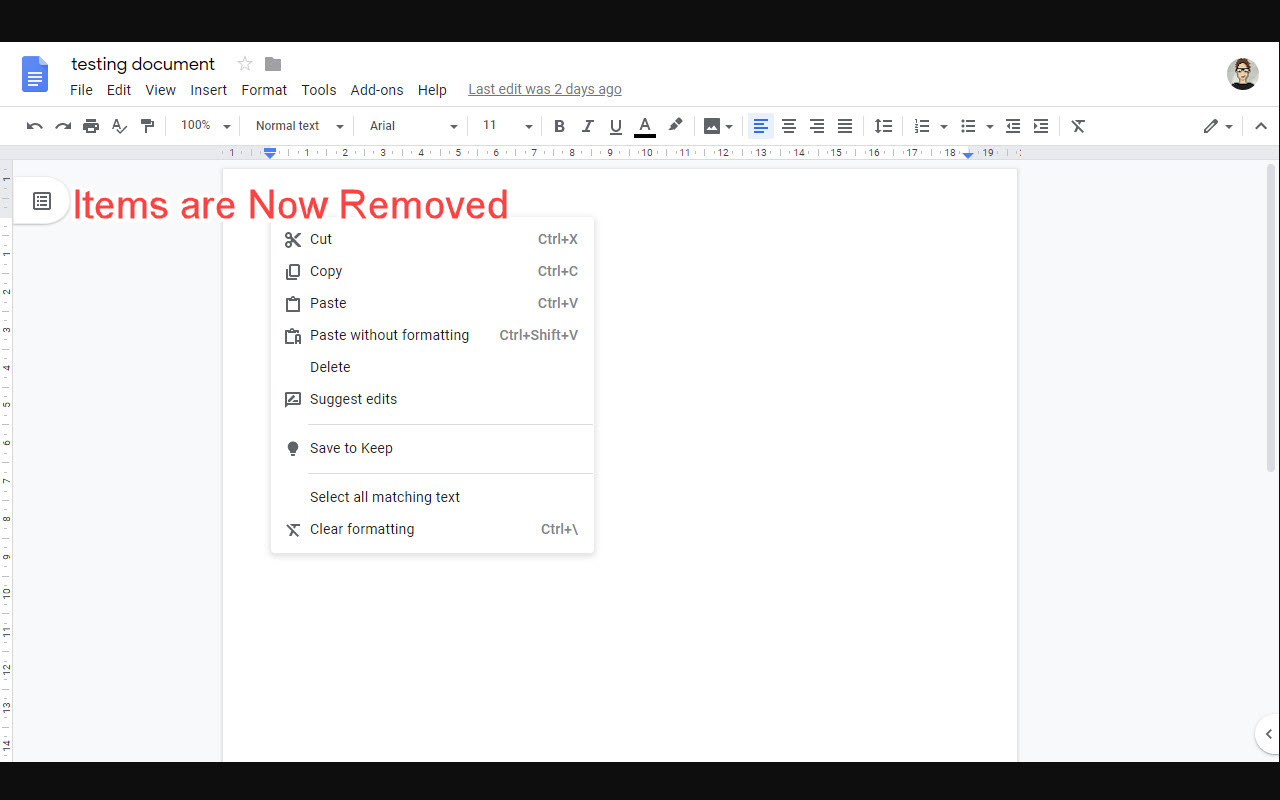Open the zoom 100% dropdown
The image size is (1280, 800).
pyautogui.click(x=205, y=126)
